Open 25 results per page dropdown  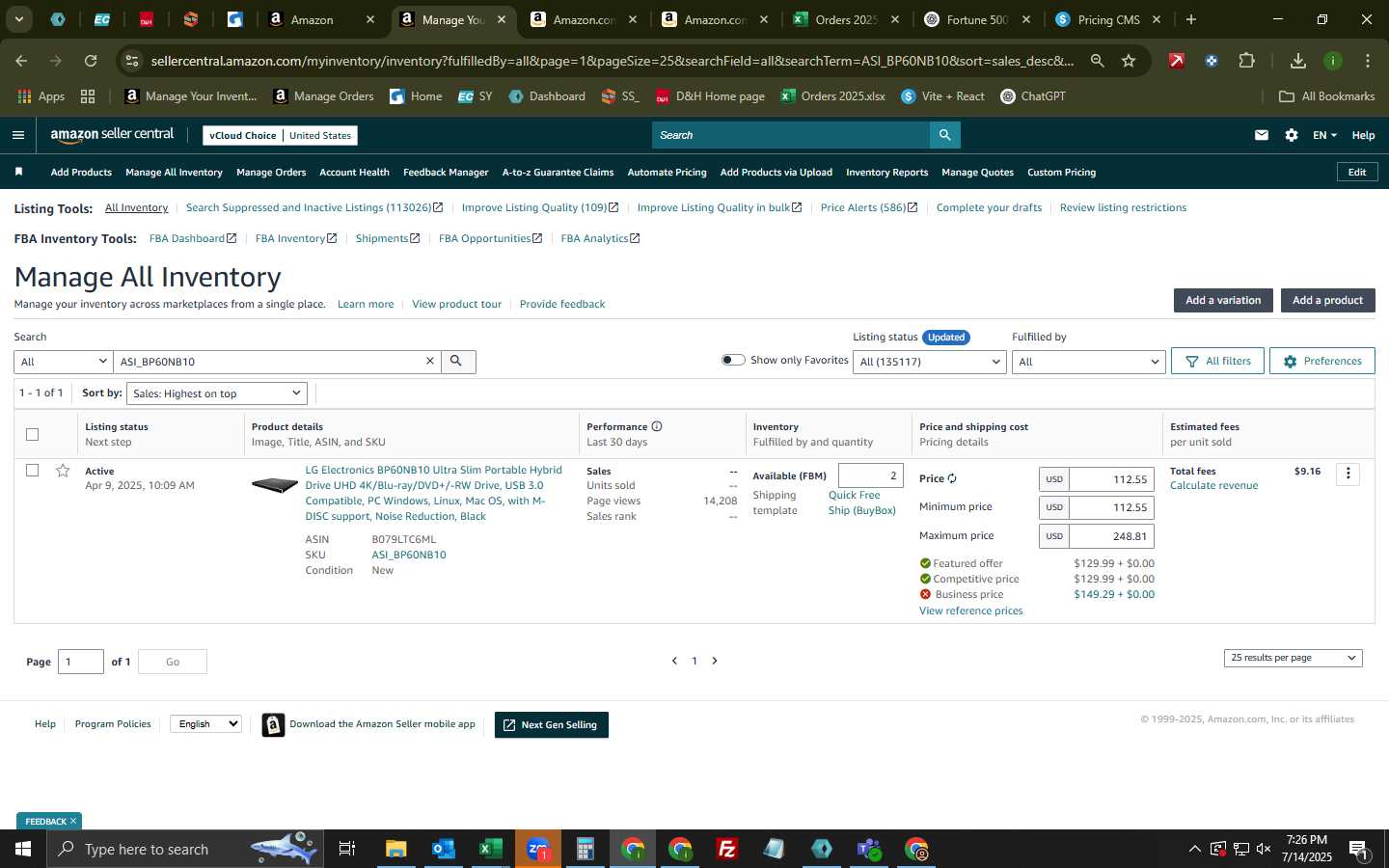pos(1293,658)
